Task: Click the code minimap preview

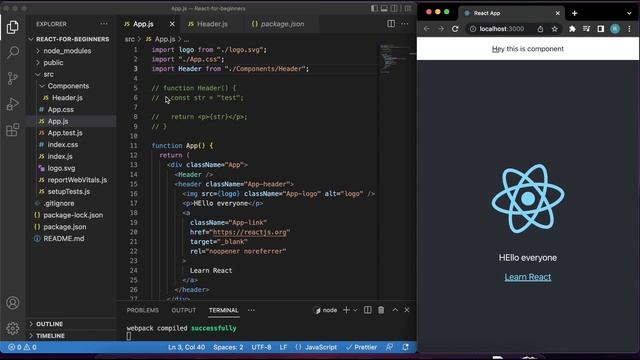Action: click(x=395, y=59)
